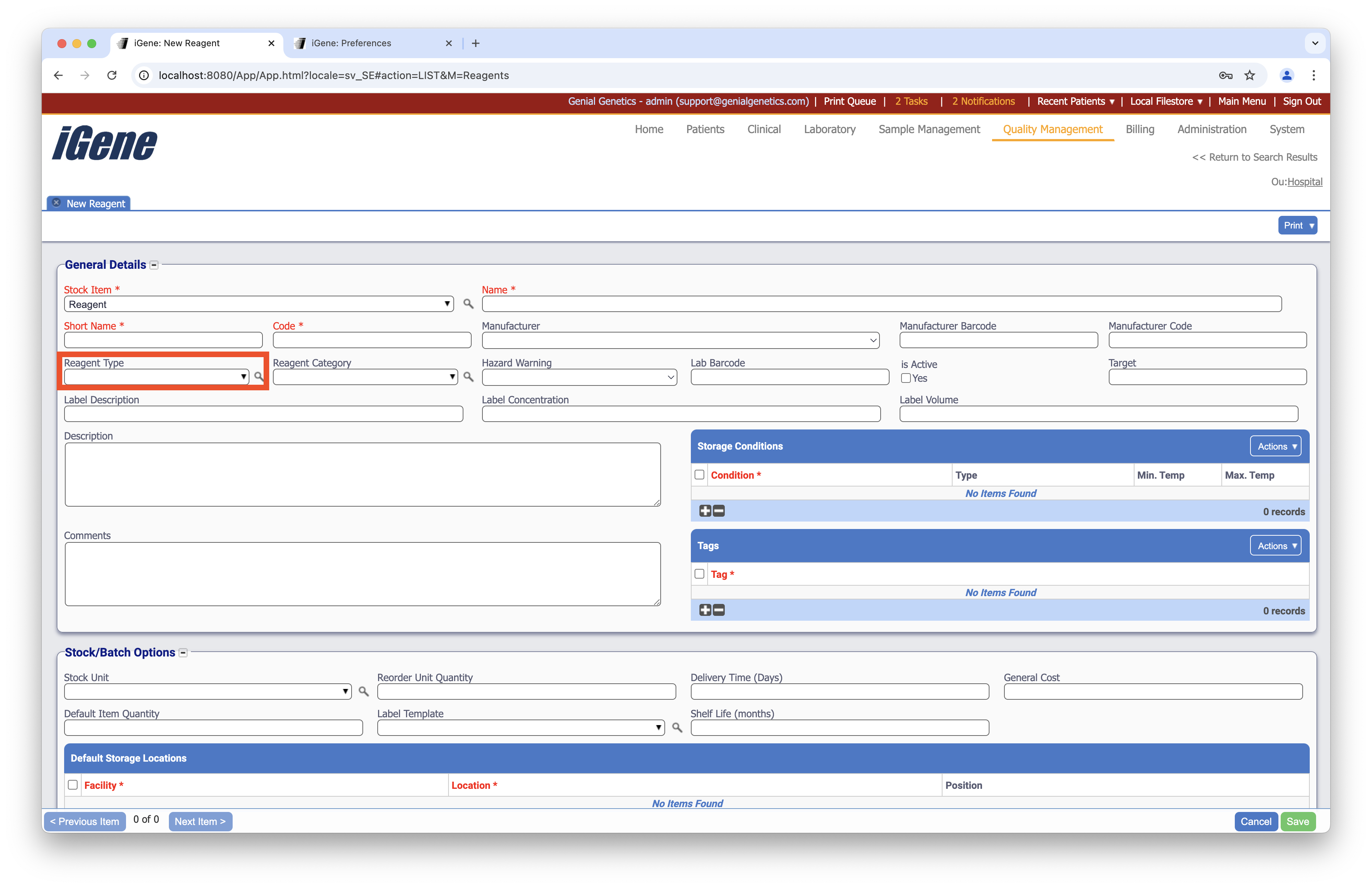The height and width of the screenshot is (888, 1372).
Task: Expand the Hazard Warning dropdown
Action: 579,377
